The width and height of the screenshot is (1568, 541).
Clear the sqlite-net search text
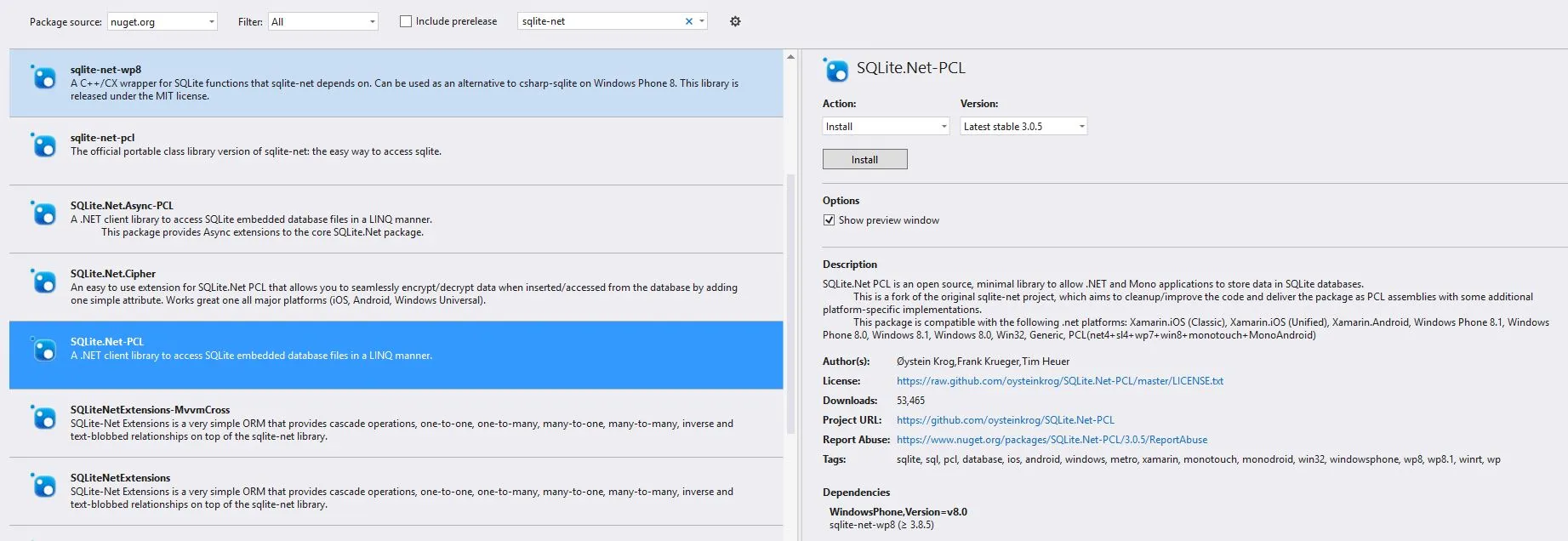tap(688, 21)
